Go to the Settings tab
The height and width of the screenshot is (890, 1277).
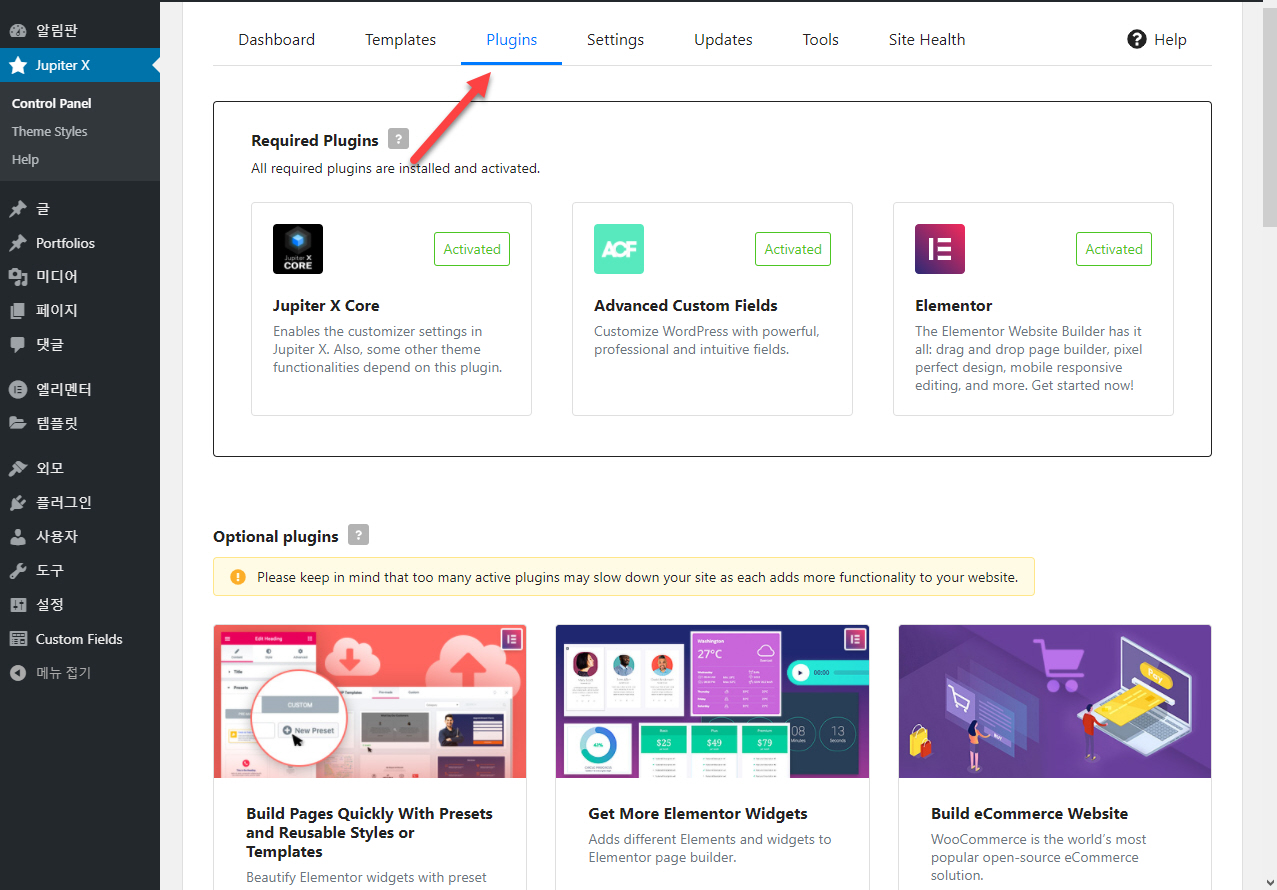615,40
